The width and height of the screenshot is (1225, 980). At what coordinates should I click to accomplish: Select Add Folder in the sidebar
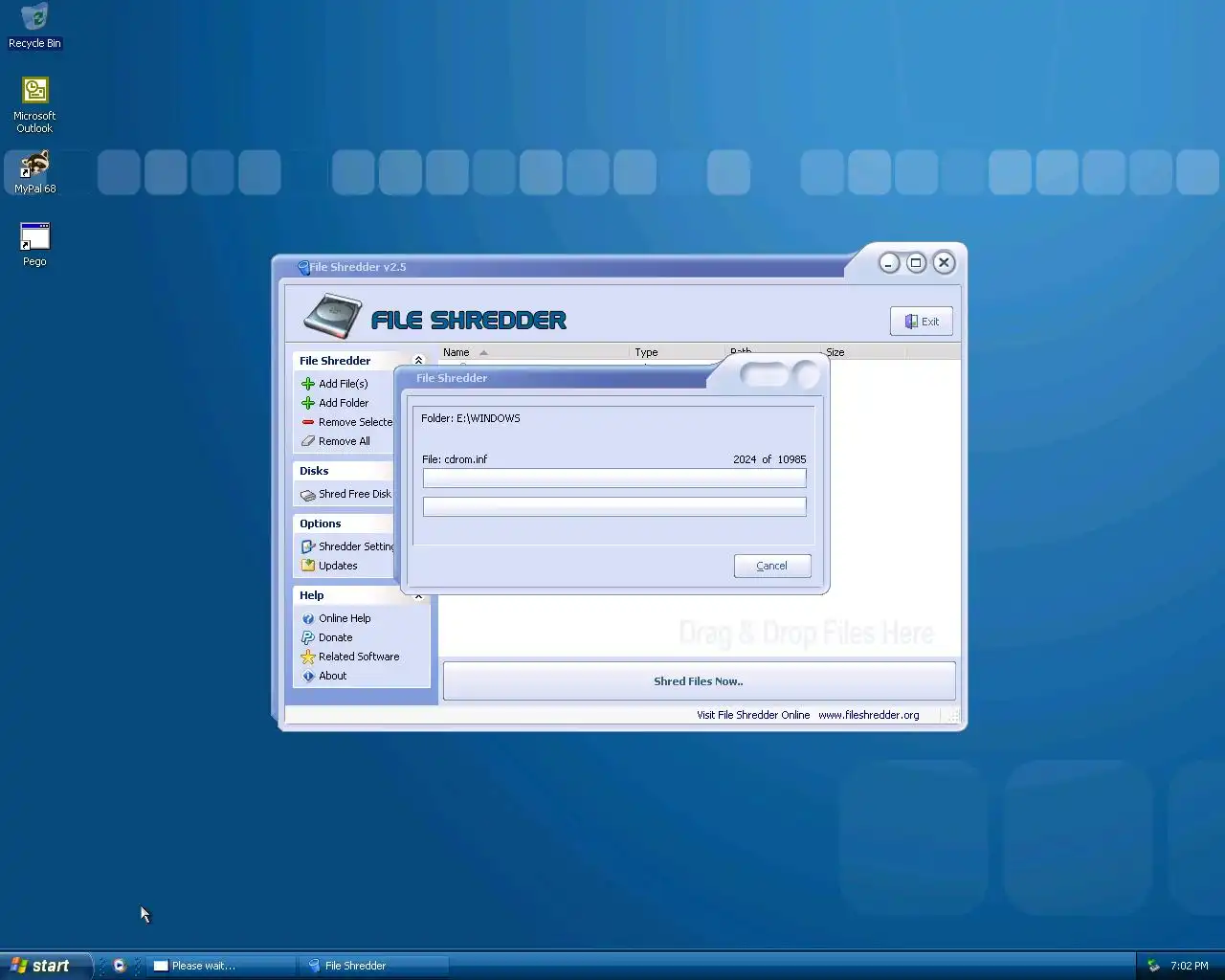pos(344,403)
